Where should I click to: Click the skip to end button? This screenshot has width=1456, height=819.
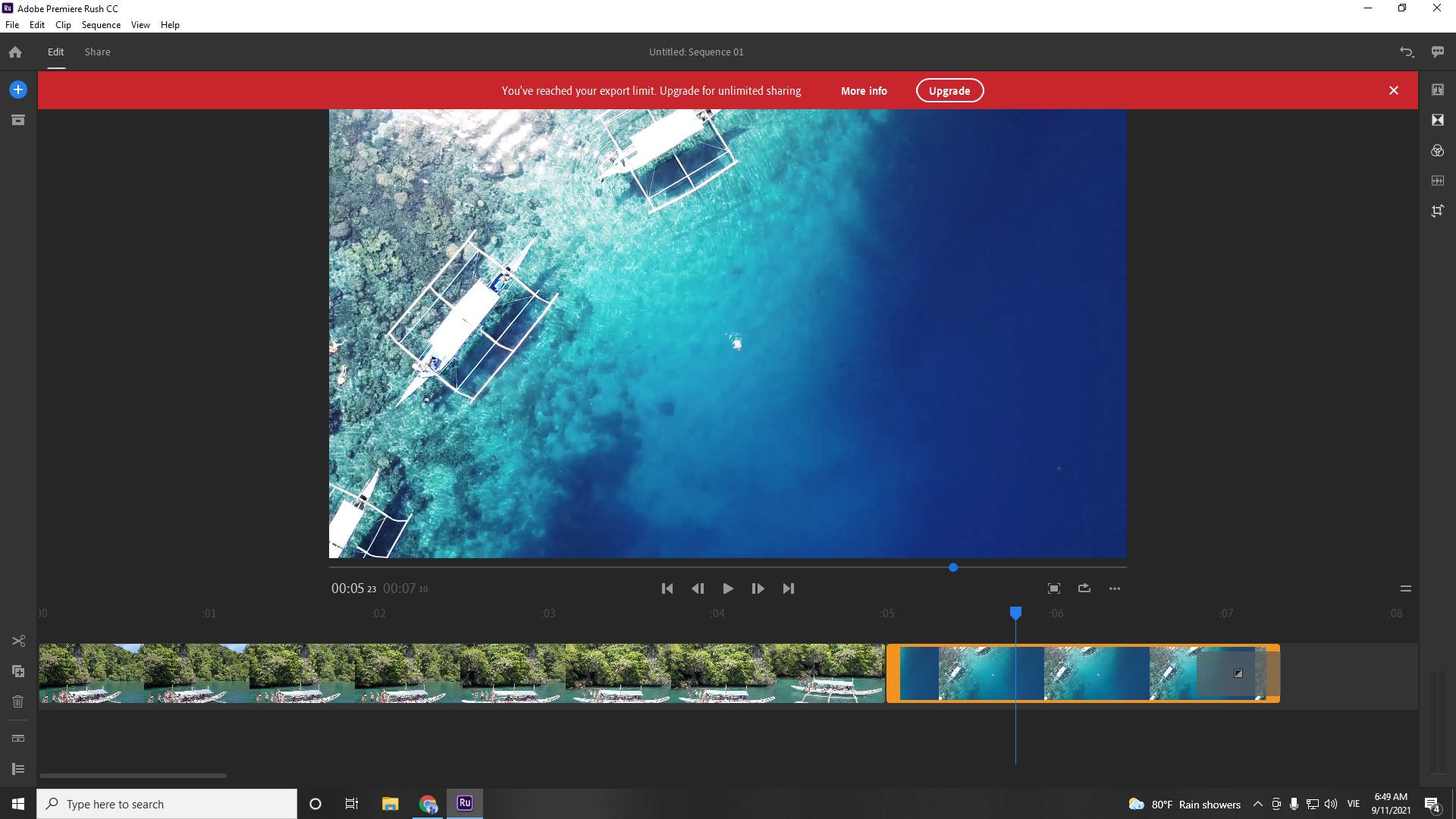[x=789, y=588]
